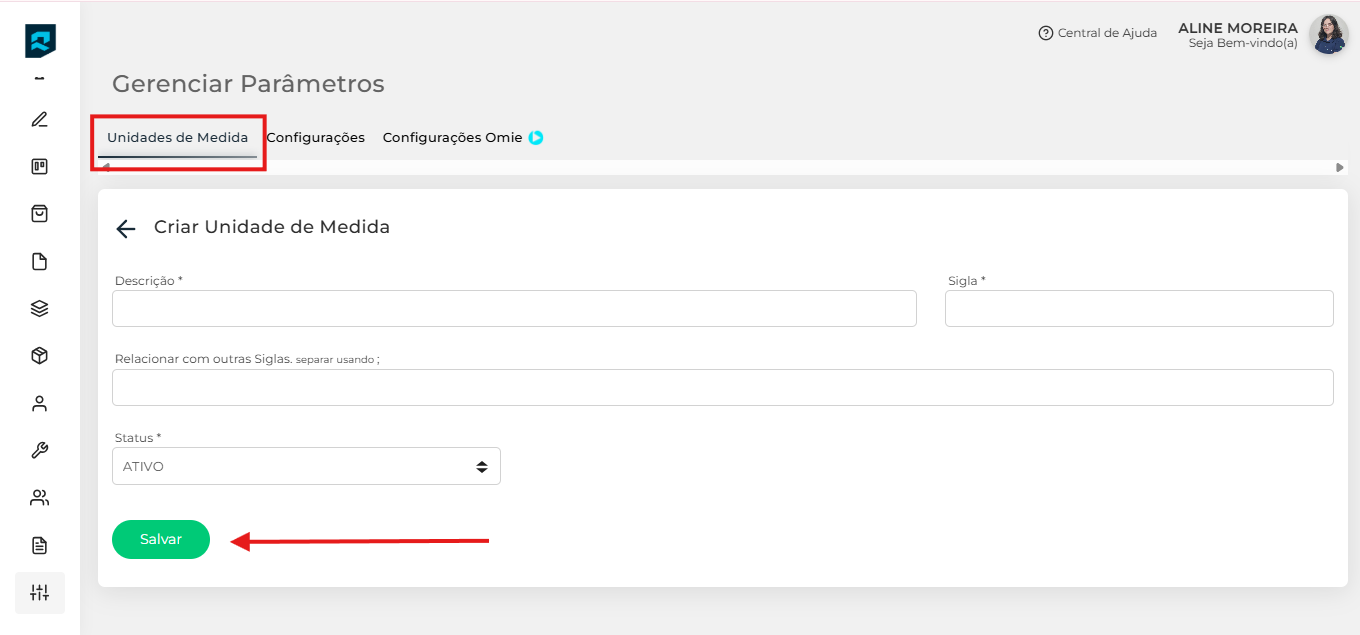Viewport: 1360px width, 635px height.
Task: Click the wrench tool icon in sidebar
Action: [40, 450]
